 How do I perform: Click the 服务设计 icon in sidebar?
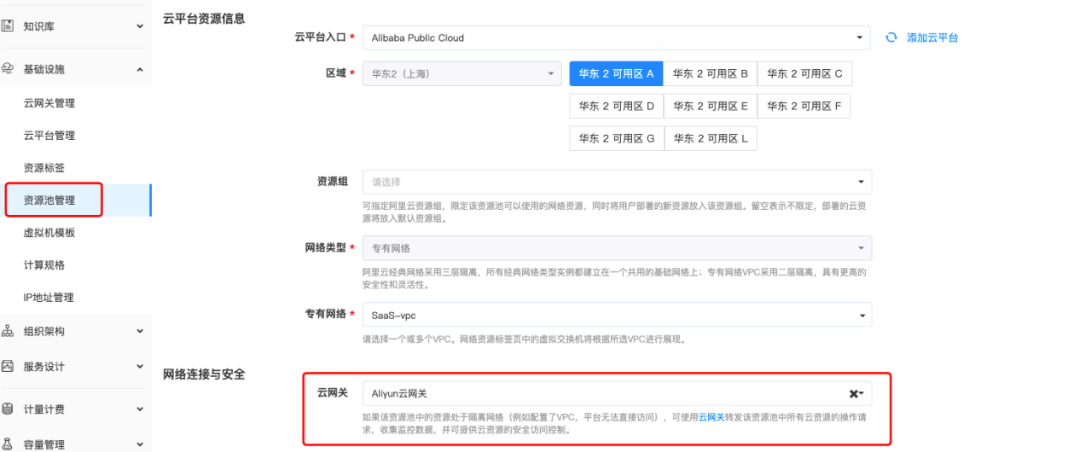[x=8, y=367]
